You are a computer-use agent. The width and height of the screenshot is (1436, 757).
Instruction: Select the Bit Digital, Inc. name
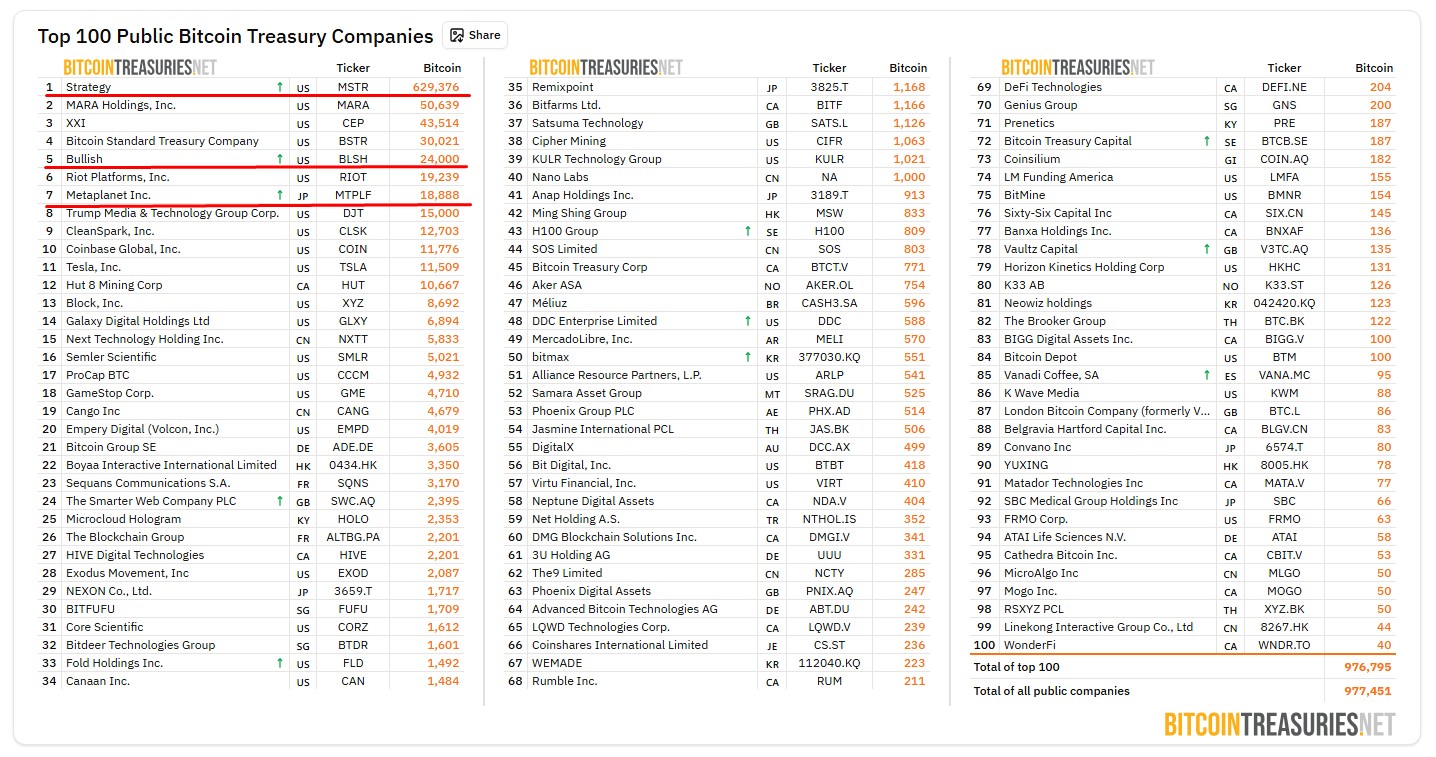571,465
